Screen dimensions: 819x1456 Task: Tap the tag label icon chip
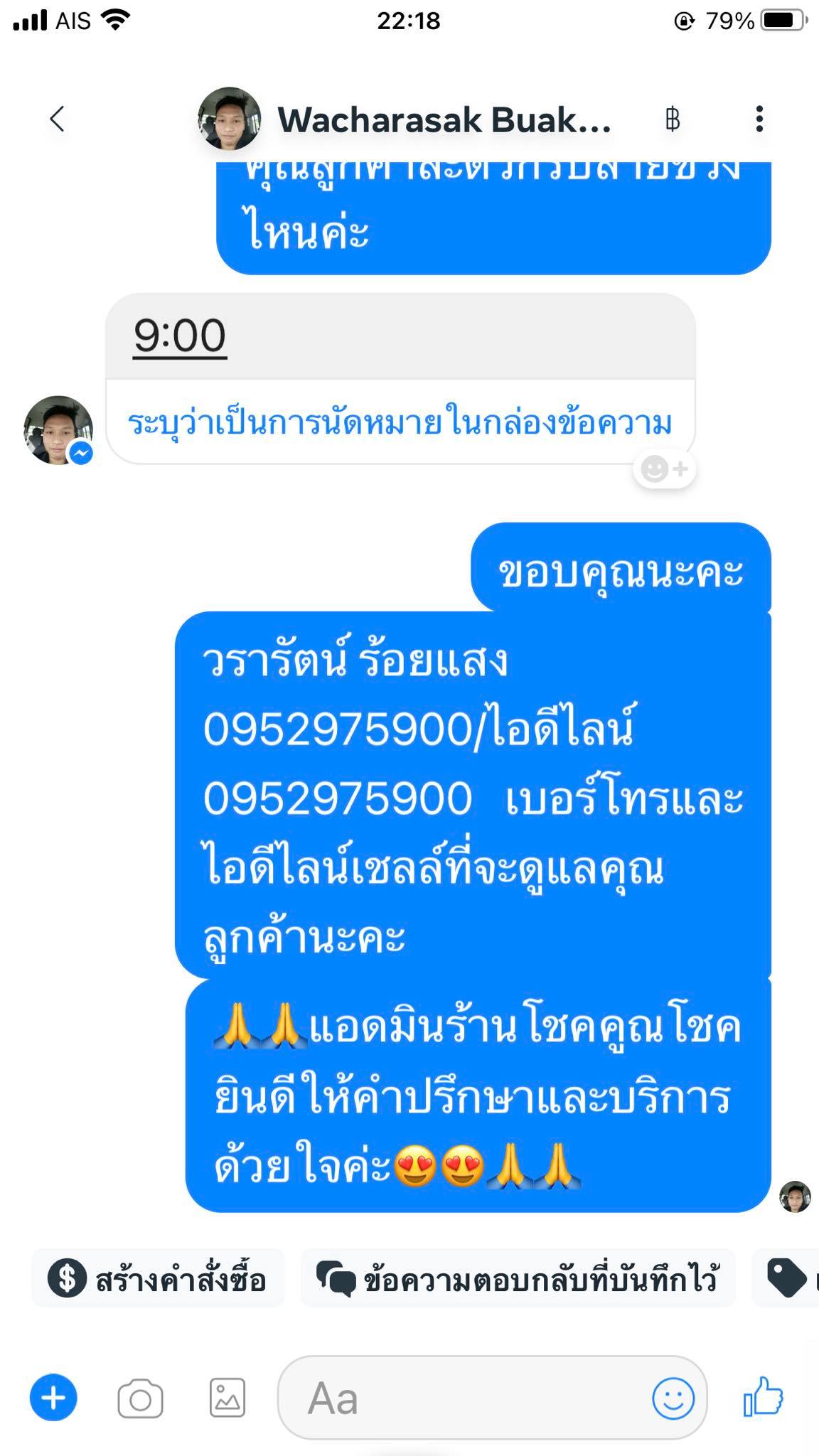(786, 1278)
